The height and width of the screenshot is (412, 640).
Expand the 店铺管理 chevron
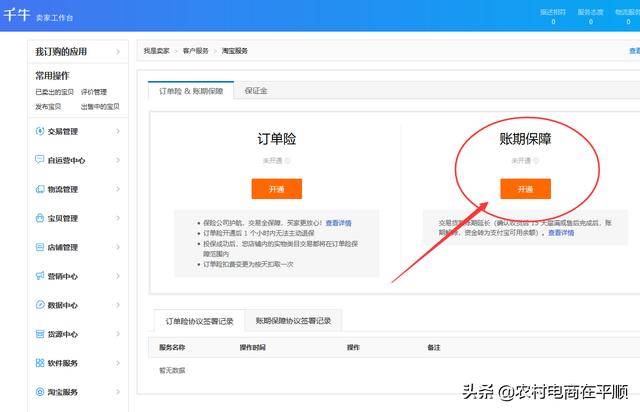click(x=118, y=247)
